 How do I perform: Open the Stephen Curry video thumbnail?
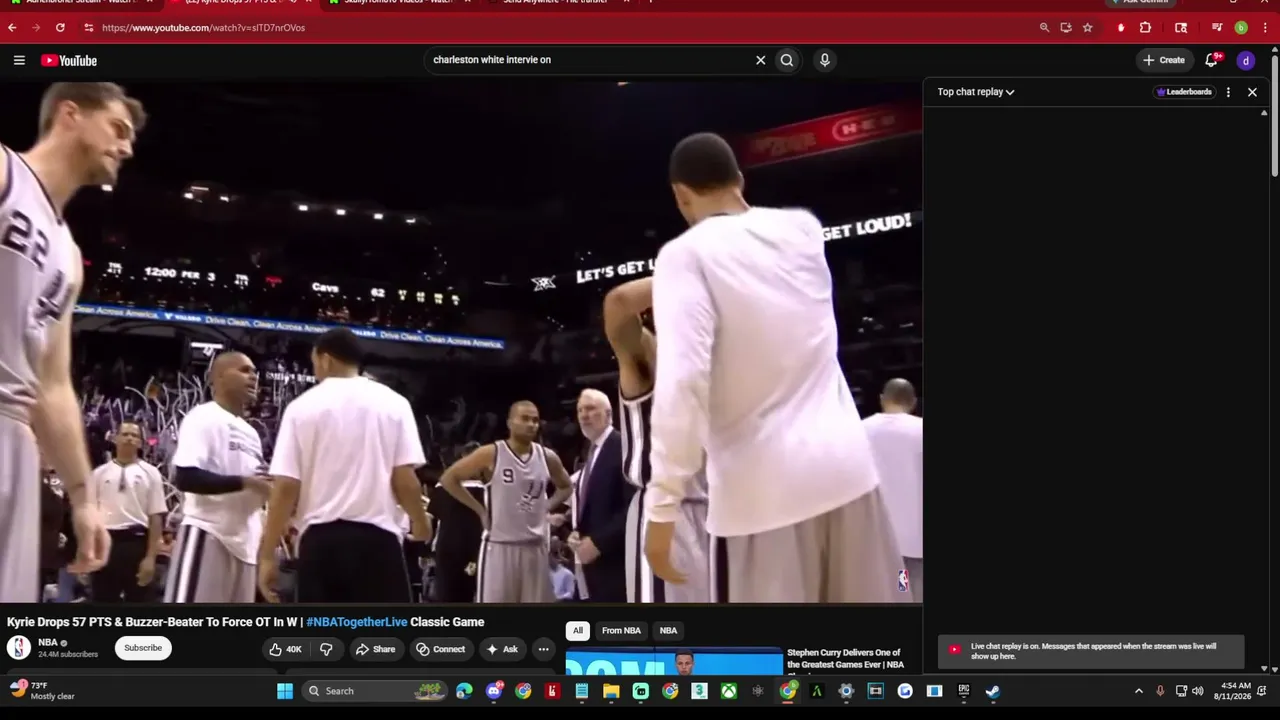tap(674, 663)
